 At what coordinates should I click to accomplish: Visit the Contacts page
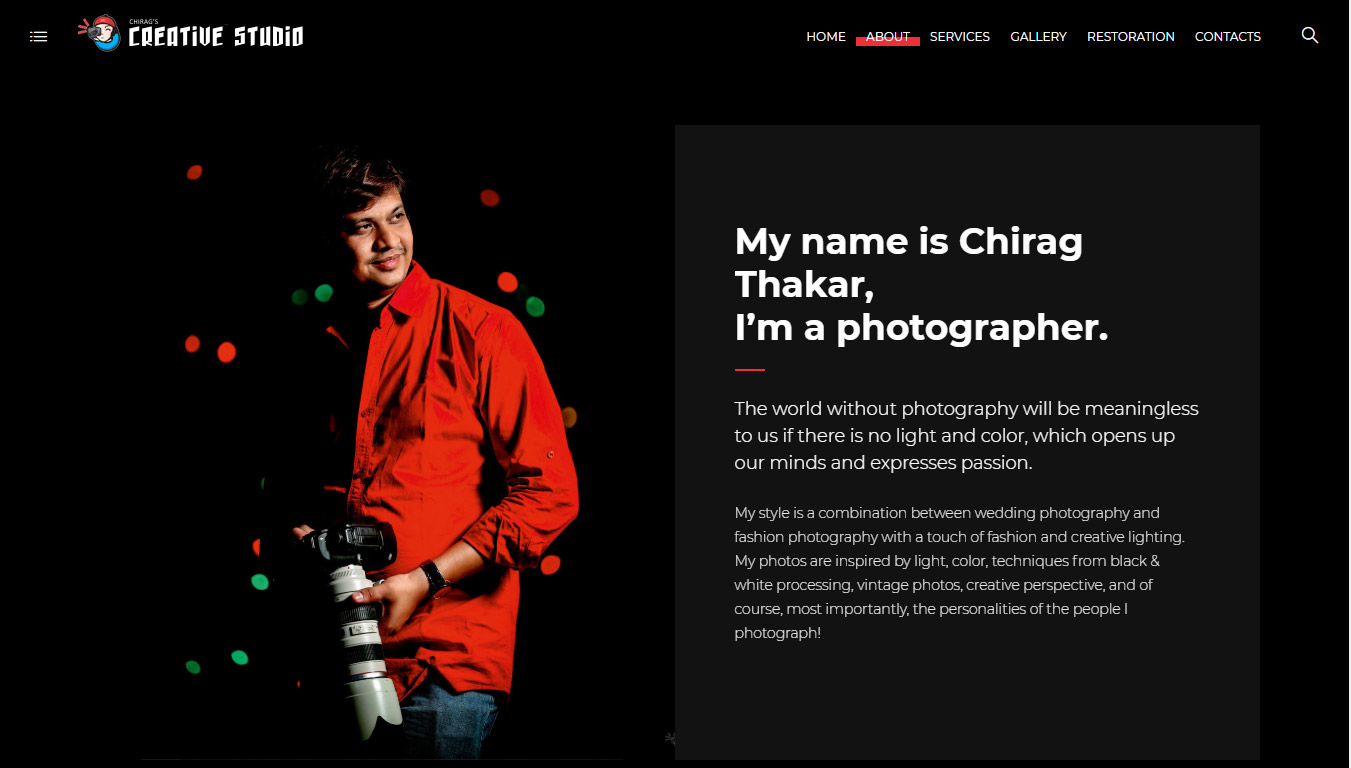(1228, 37)
